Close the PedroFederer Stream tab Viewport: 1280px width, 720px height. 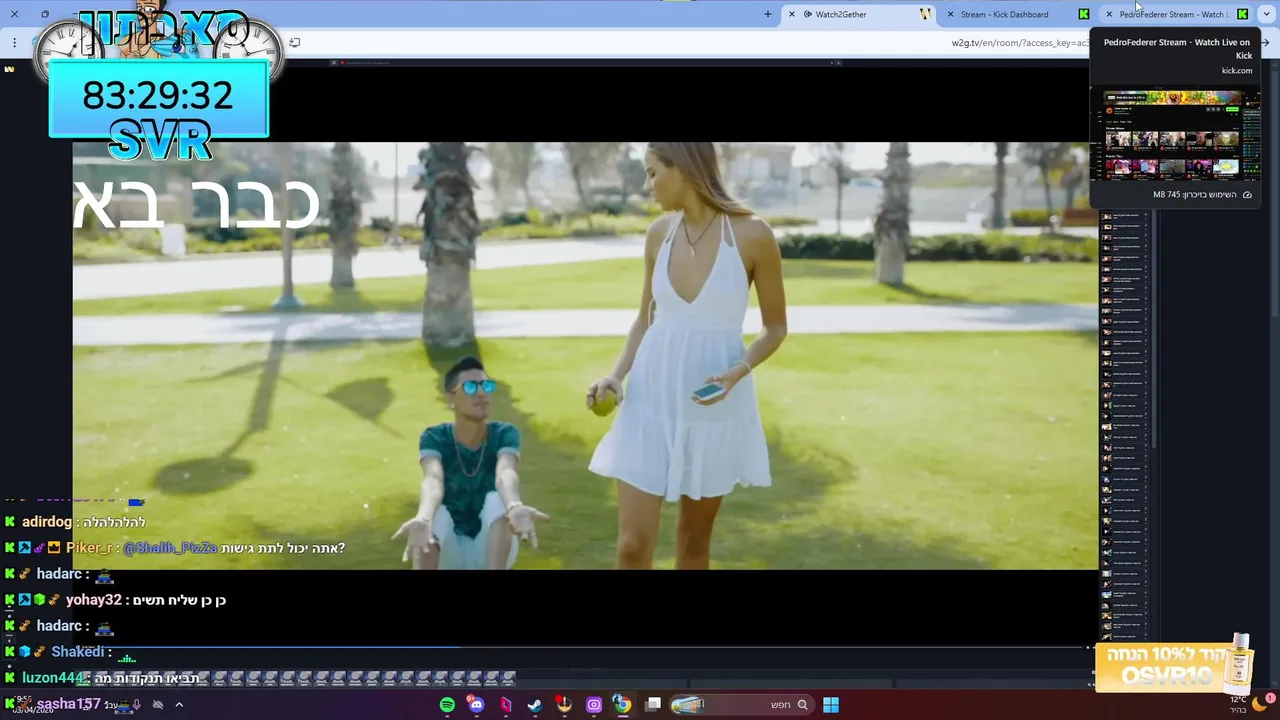(x=1109, y=14)
